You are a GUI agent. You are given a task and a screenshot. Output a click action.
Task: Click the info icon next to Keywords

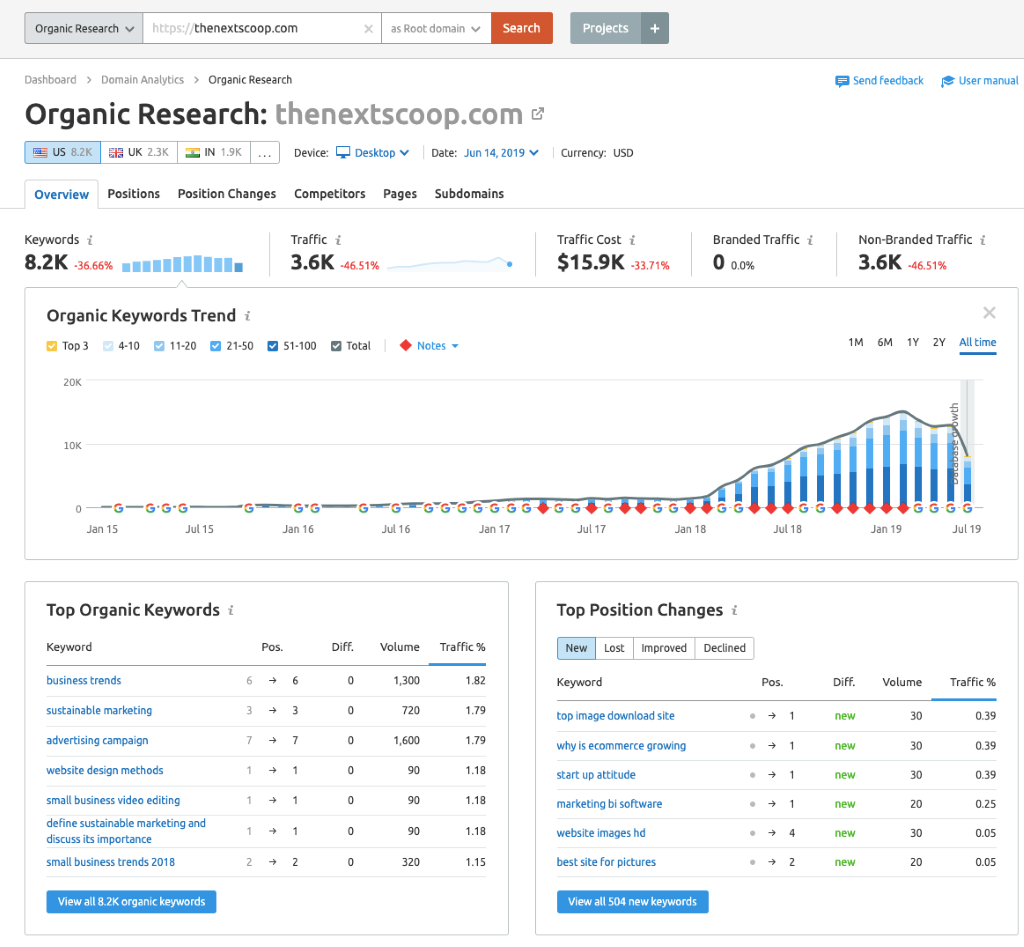(90, 240)
